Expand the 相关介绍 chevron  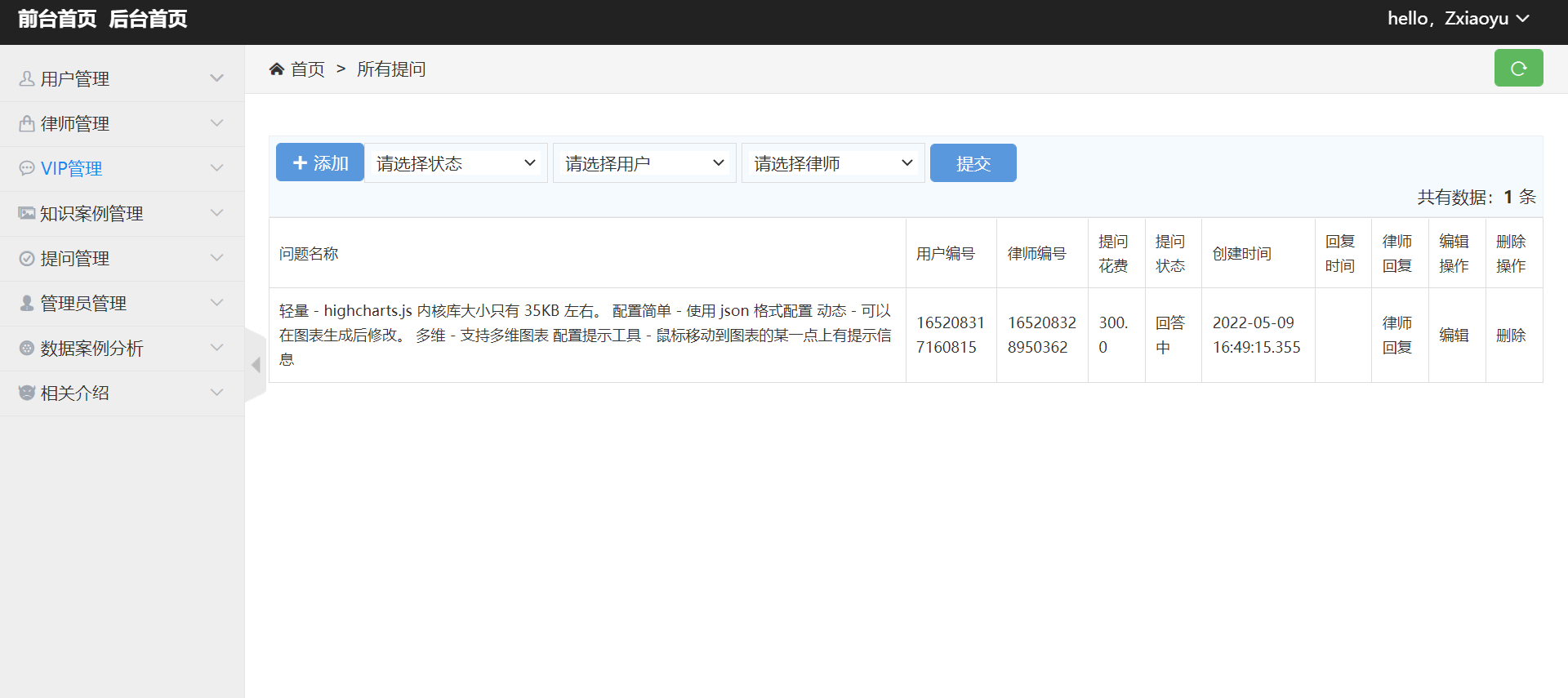(216, 393)
